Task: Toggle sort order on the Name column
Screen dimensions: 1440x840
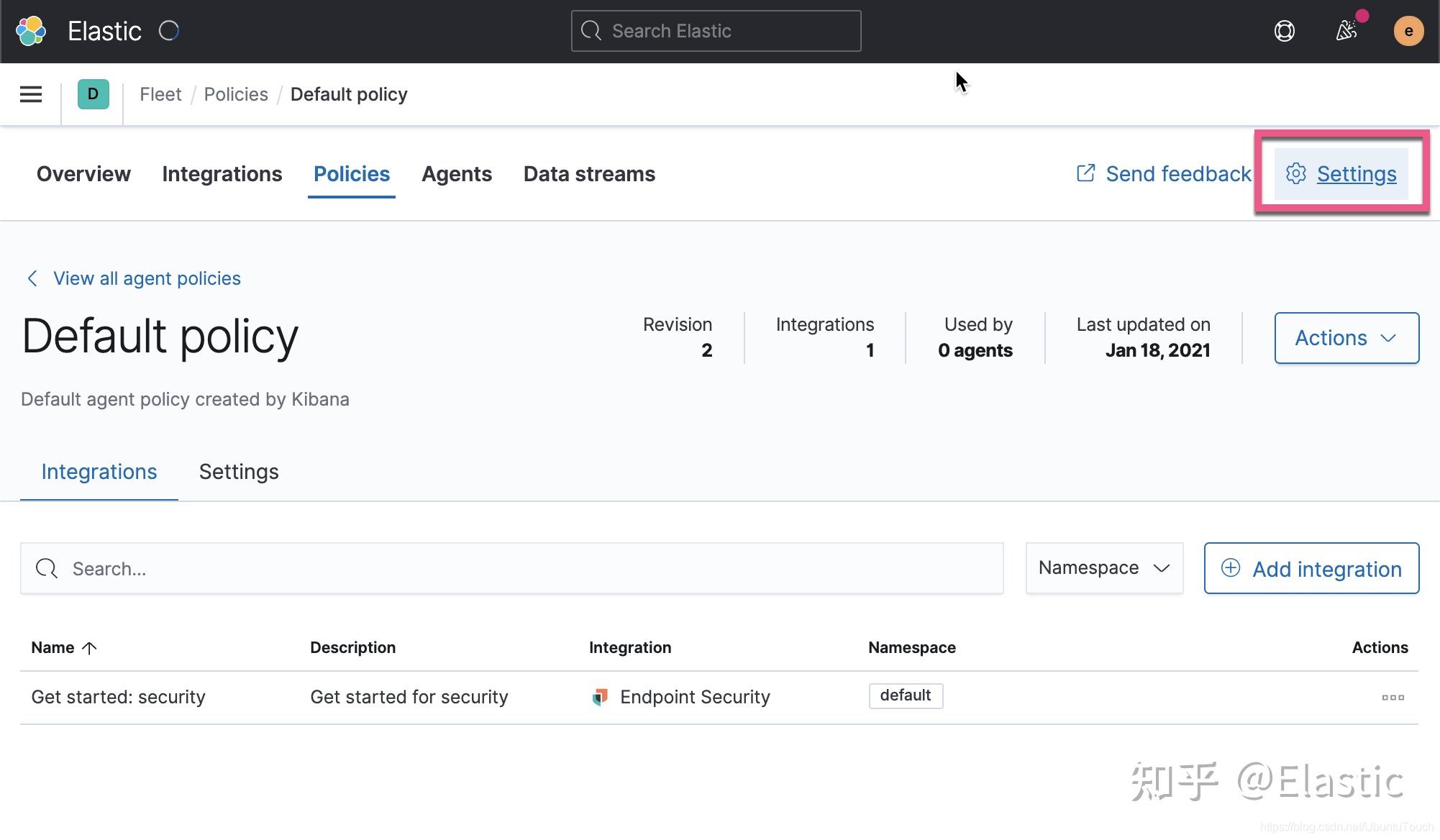Action: (63, 647)
